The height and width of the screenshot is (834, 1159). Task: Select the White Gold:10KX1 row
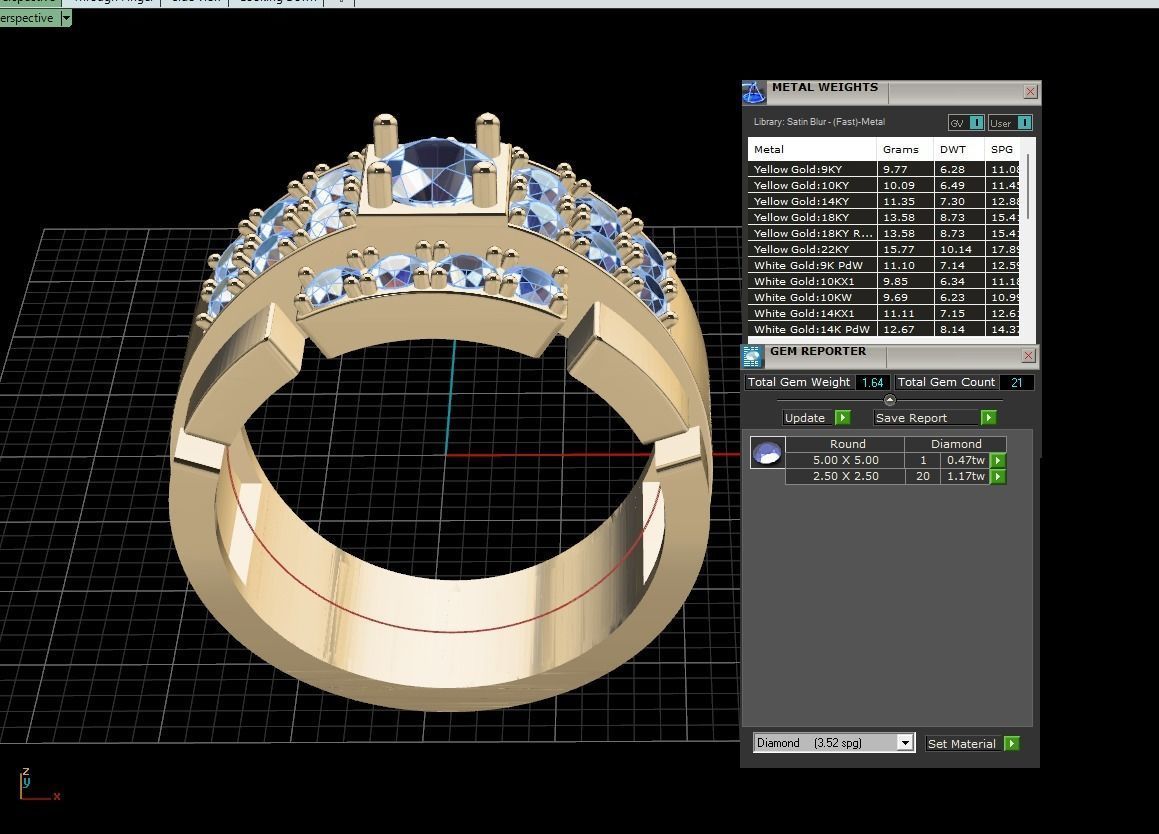[x=883, y=282]
